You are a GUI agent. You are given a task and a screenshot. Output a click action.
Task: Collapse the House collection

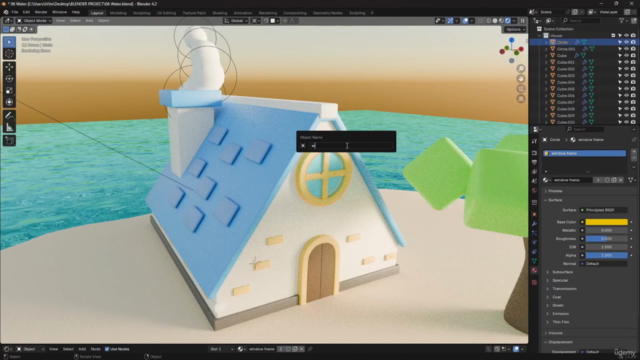pos(540,36)
